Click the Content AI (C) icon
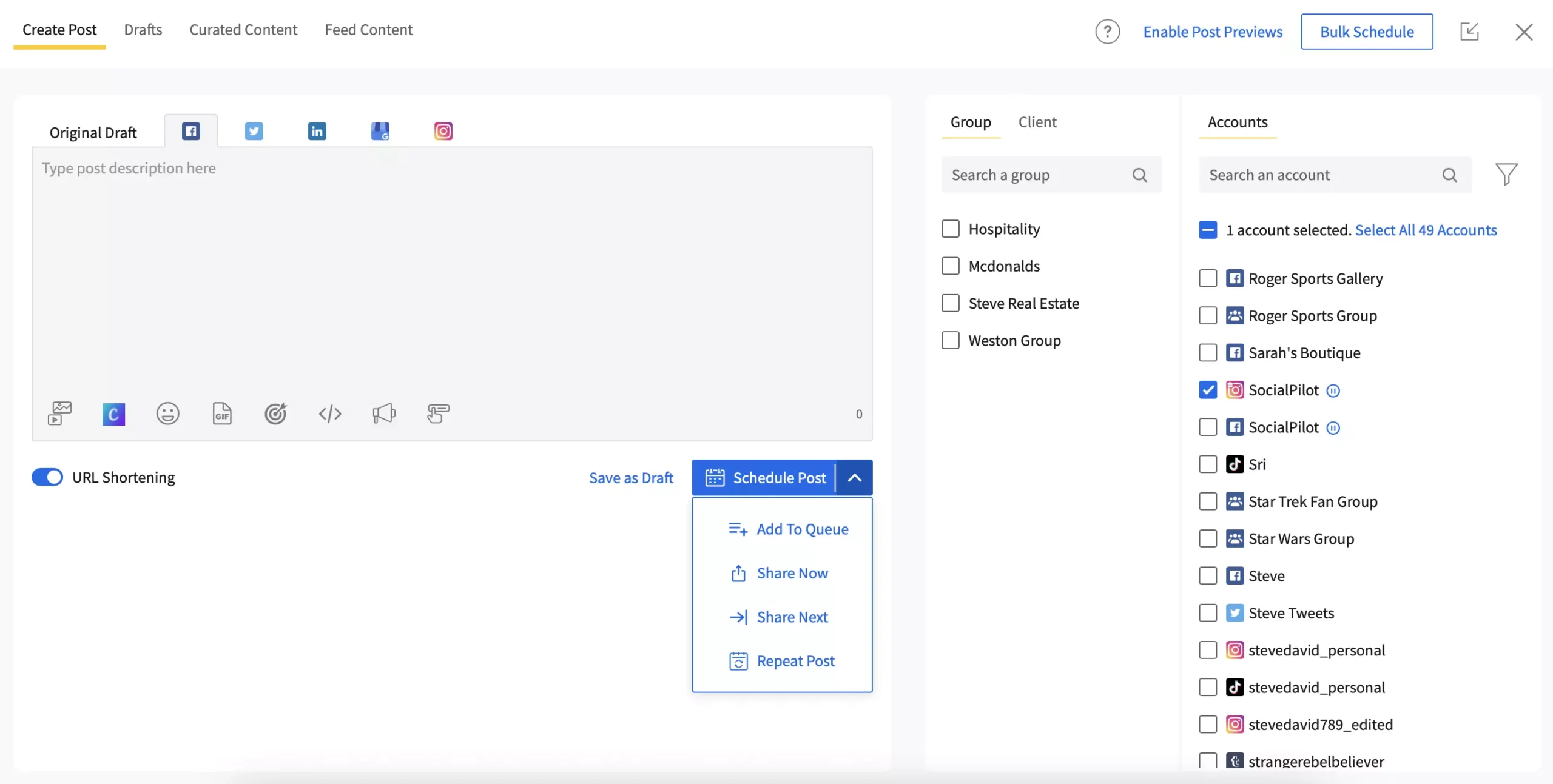 (113, 413)
